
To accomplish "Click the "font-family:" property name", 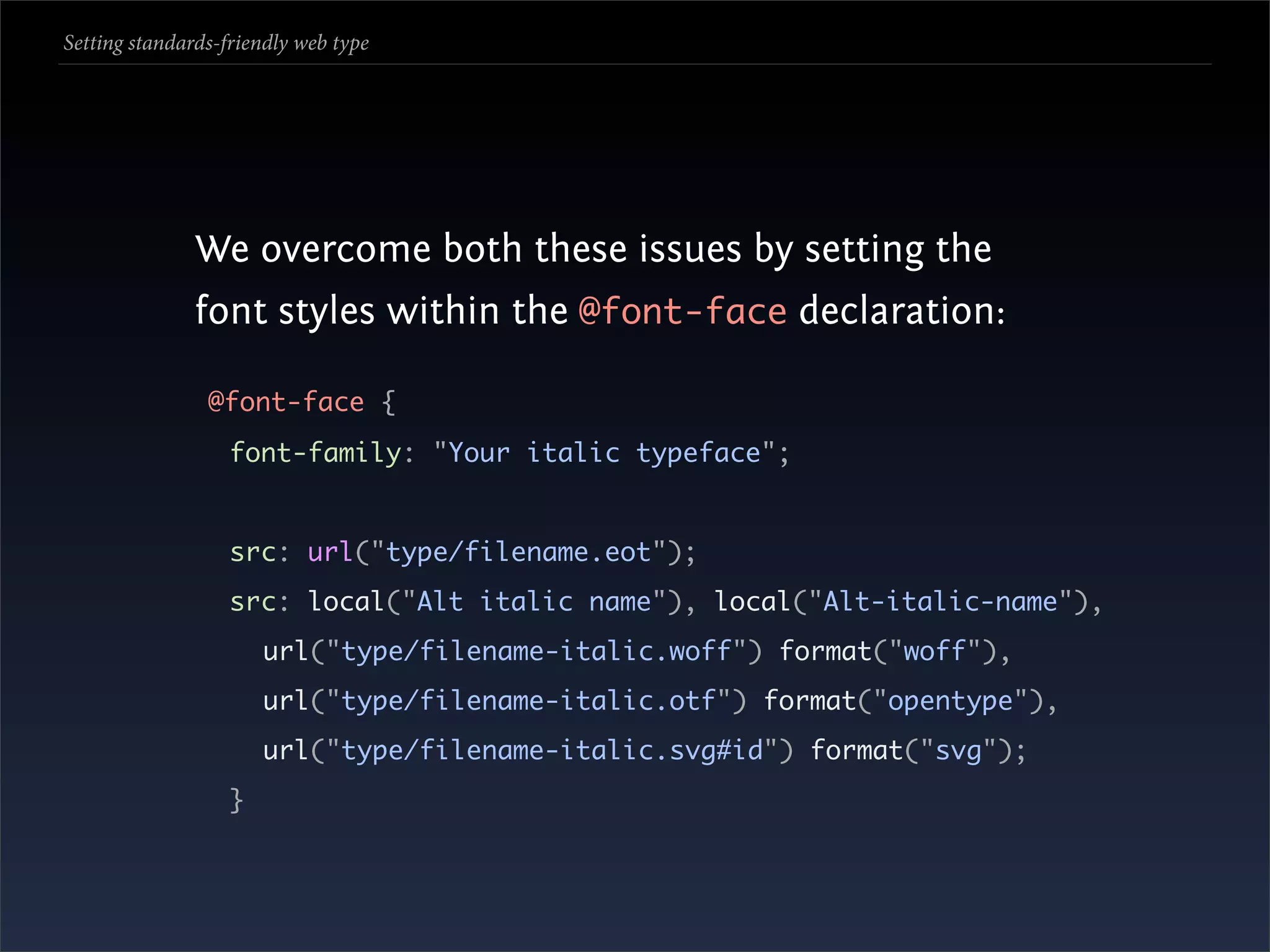I will point(322,453).
